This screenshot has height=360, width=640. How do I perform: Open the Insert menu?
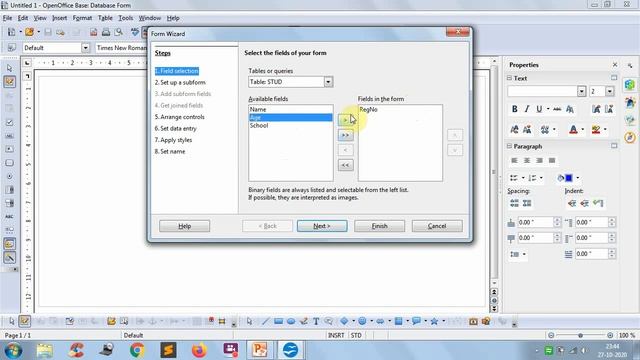tap(60, 18)
